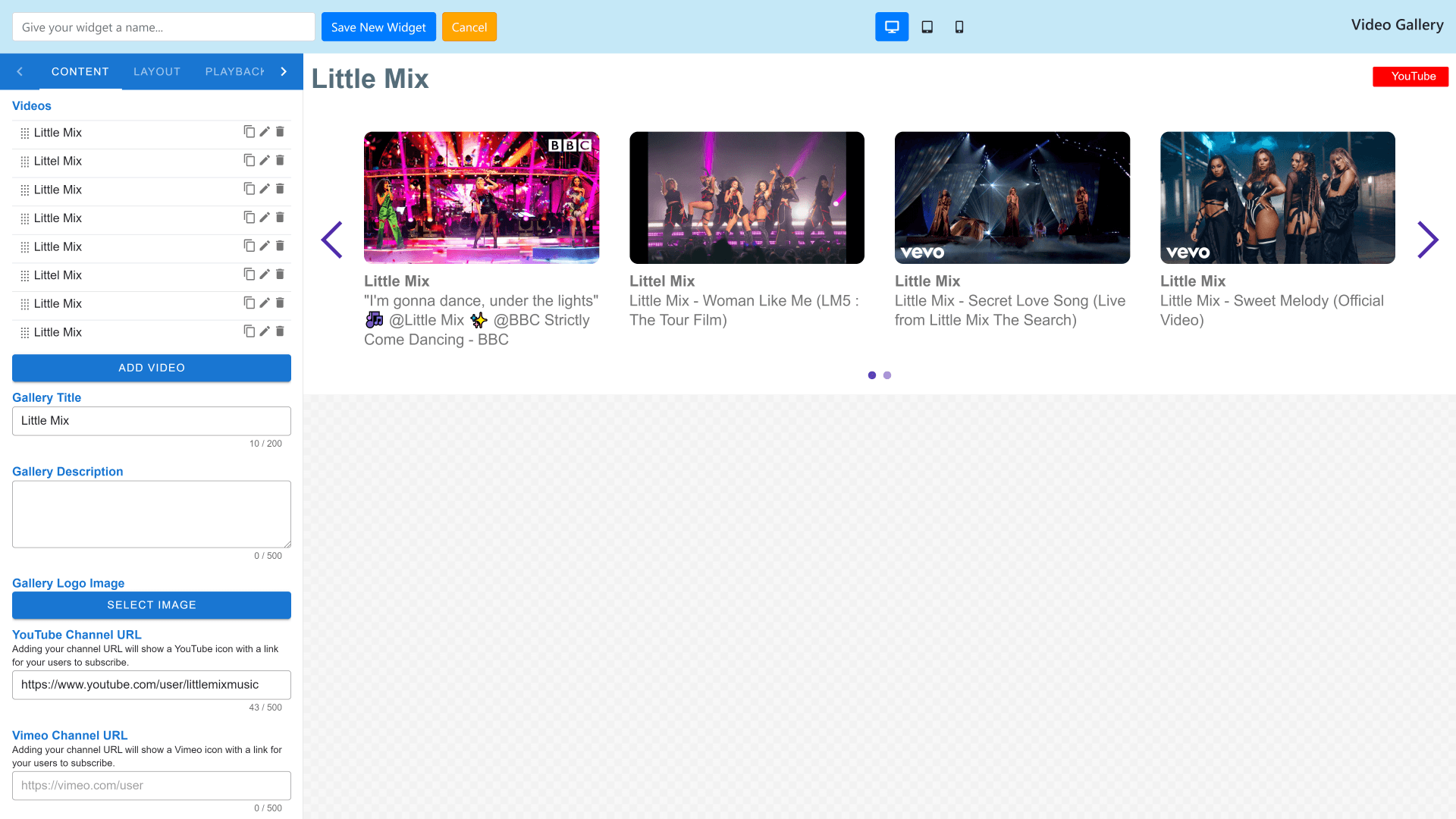
Task: Click the Gallery Title text field
Action: tap(152, 421)
